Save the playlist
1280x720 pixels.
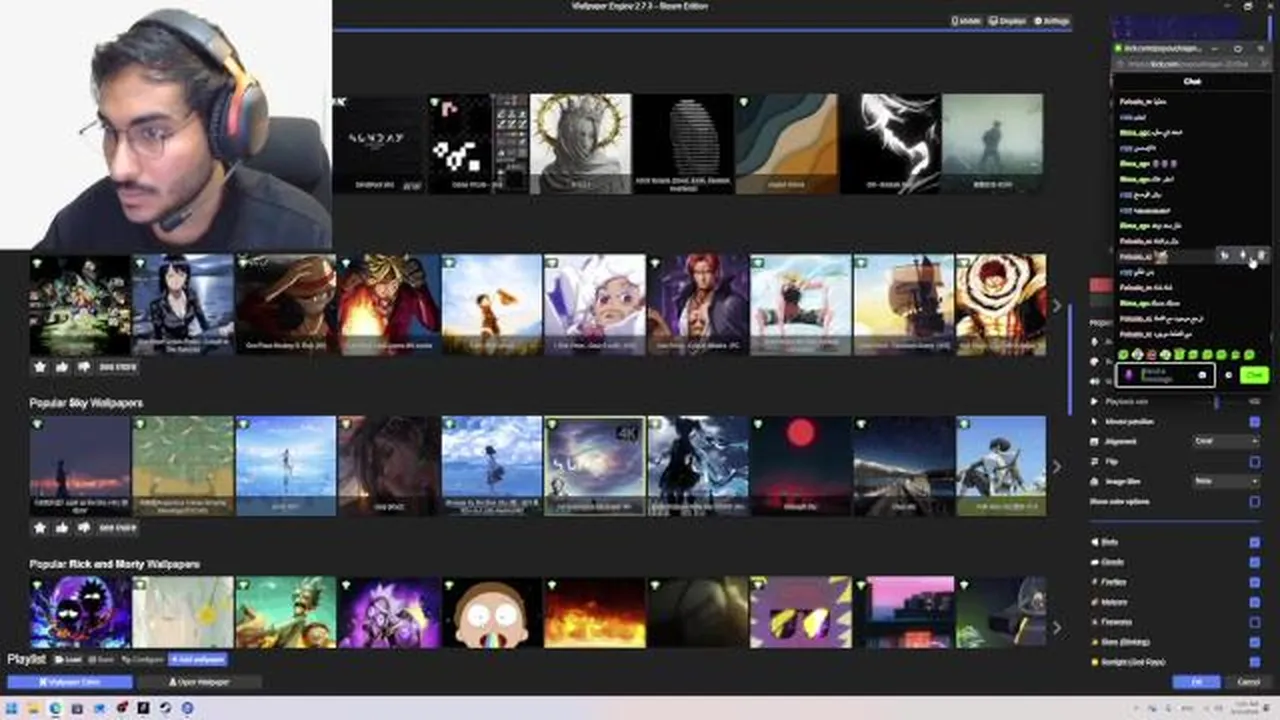point(101,660)
